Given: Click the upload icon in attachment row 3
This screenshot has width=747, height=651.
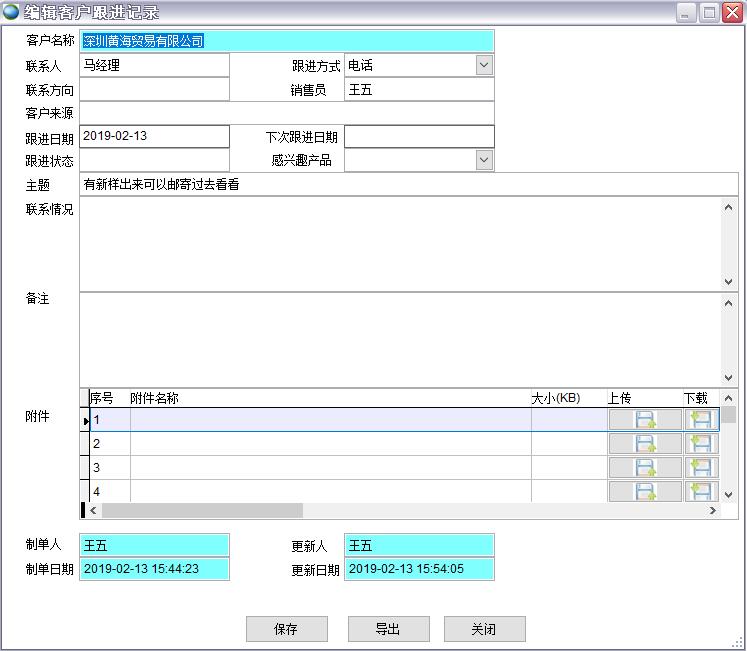Looking at the screenshot, I should (645, 468).
